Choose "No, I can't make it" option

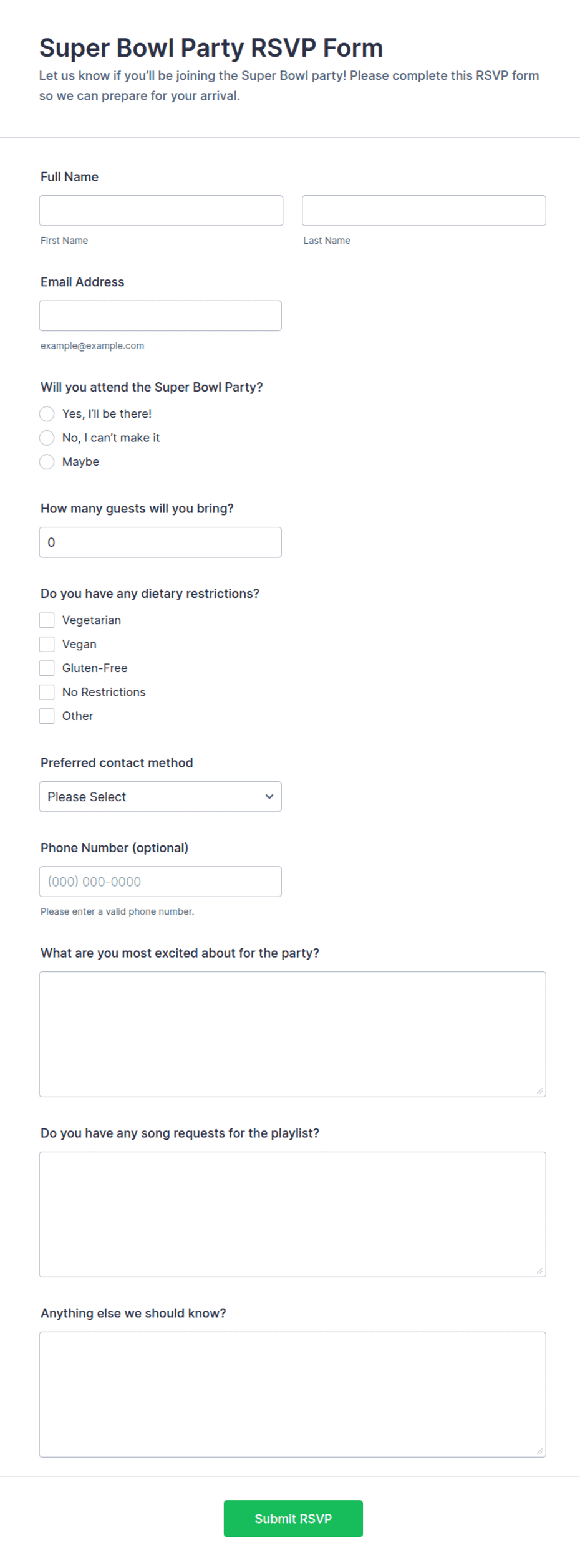[x=47, y=438]
